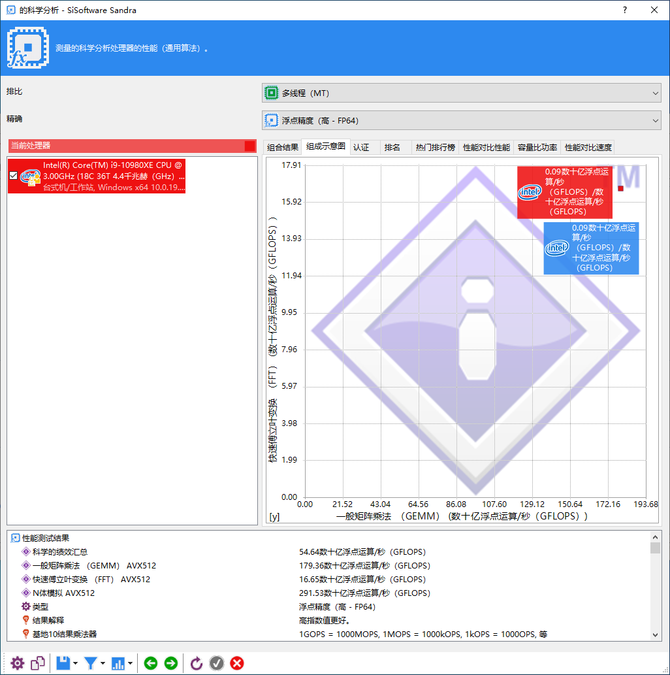Go forward with green right arrow
670x675 pixels.
pyautogui.click(x=171, y=663)
